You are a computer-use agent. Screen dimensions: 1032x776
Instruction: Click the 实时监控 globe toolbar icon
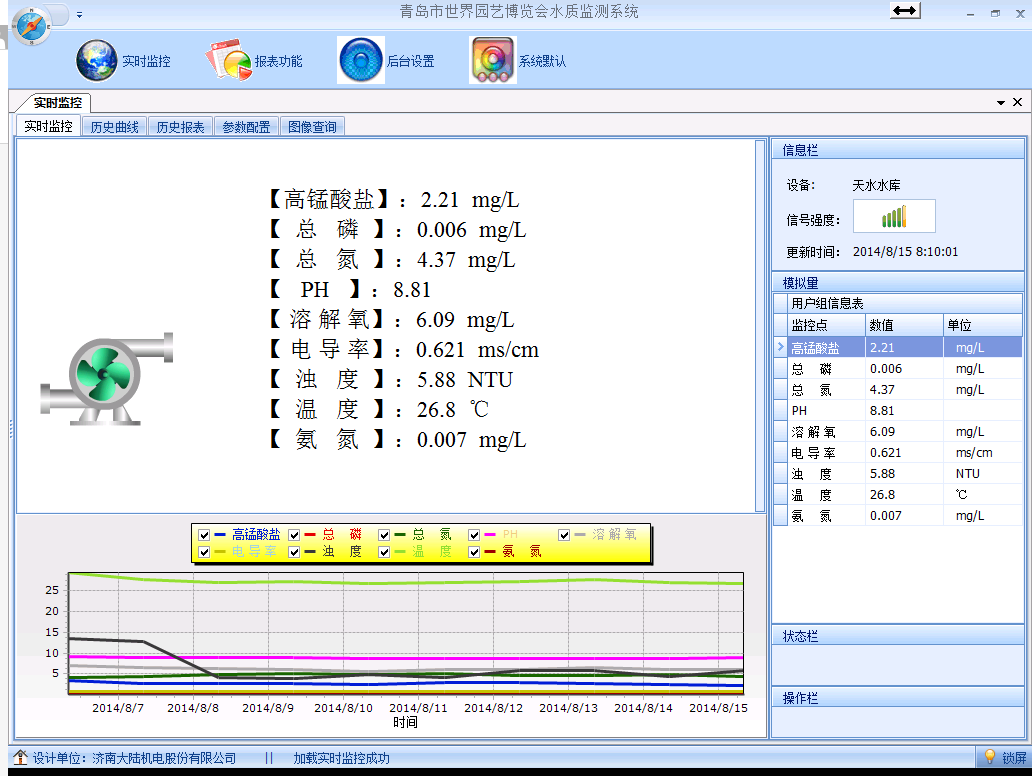point(97,61)
